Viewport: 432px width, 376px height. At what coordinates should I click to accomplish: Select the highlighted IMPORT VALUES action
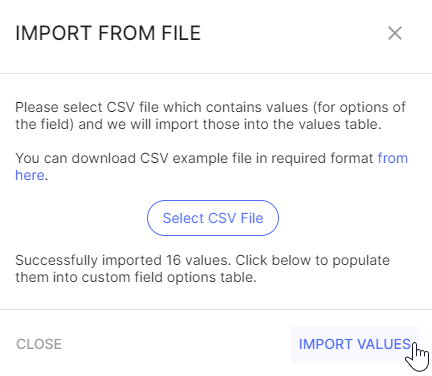coord(355,344)
